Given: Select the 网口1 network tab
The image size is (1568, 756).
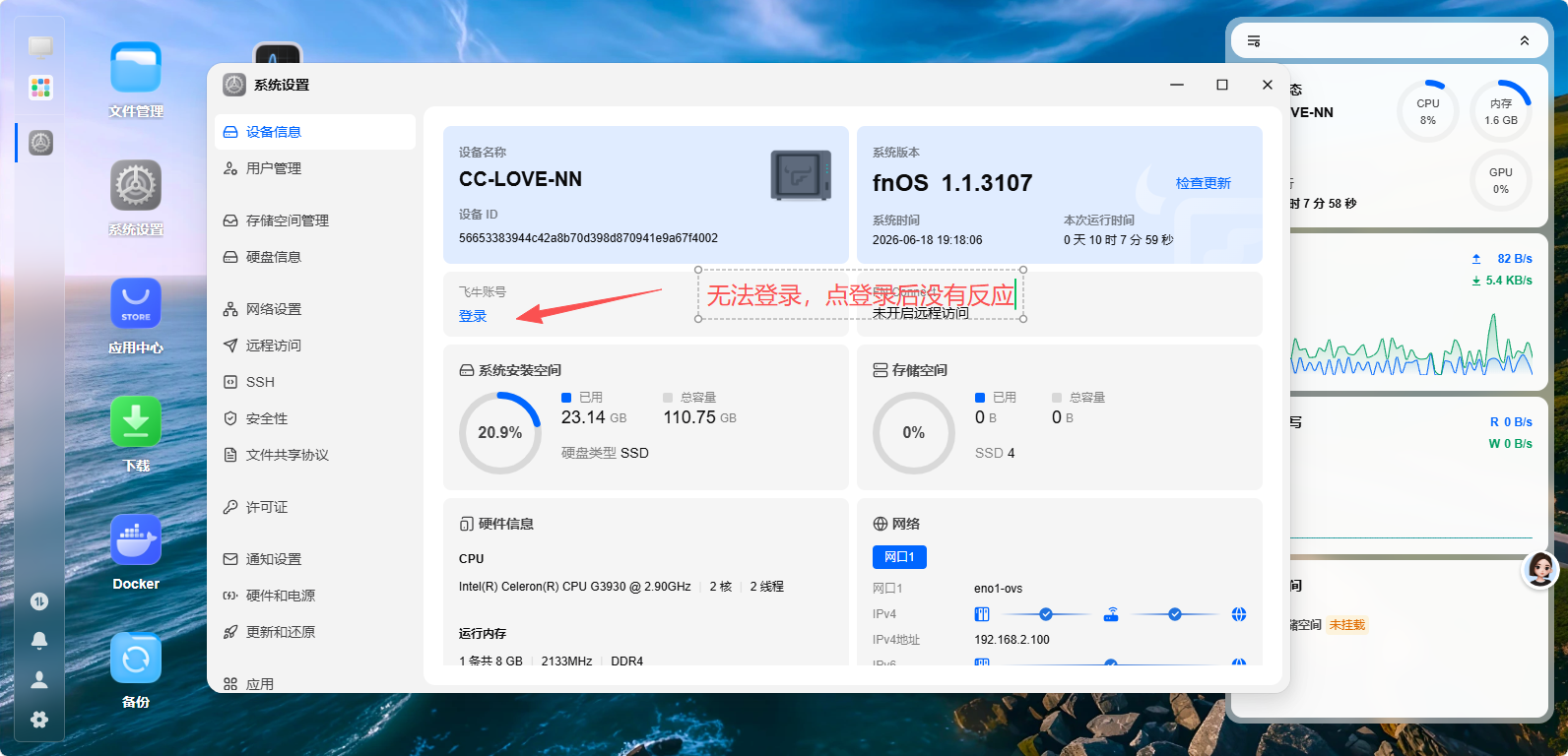Looking at the screenshot, I should click(x=899, y=557).
